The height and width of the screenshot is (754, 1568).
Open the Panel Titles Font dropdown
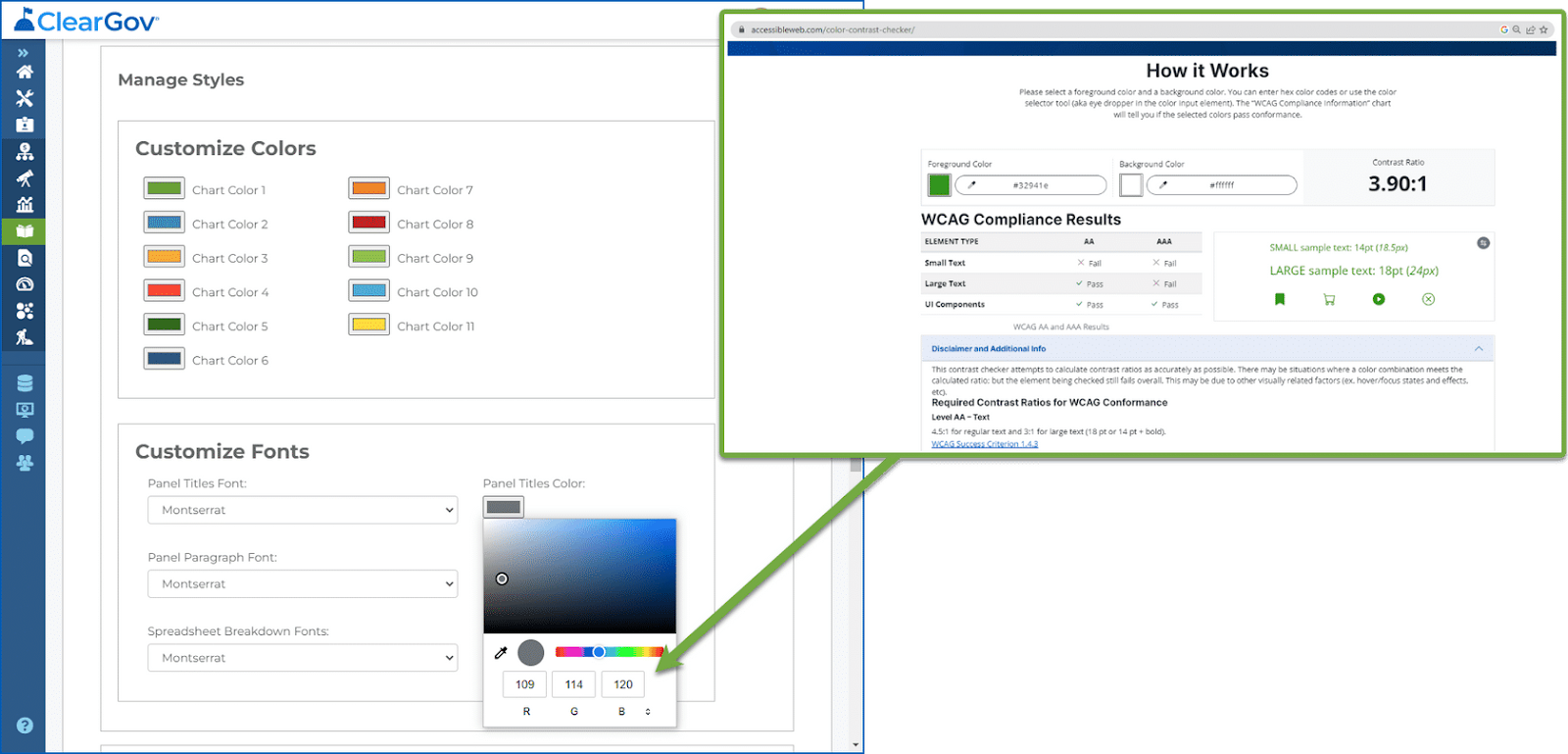(x=303, y=510)
